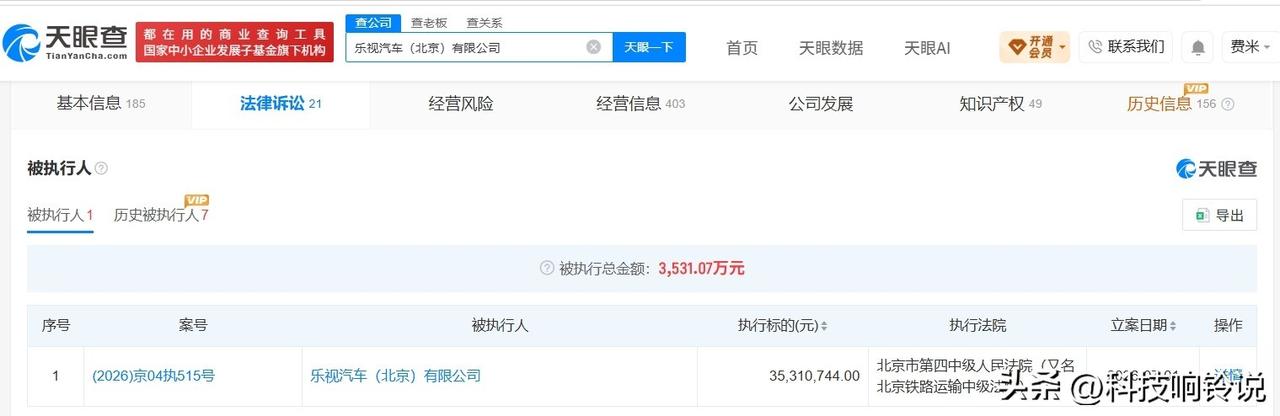Screen dimensions: 1280x416
Task: Click the 被执行人 column header
Action: point(500,326)
